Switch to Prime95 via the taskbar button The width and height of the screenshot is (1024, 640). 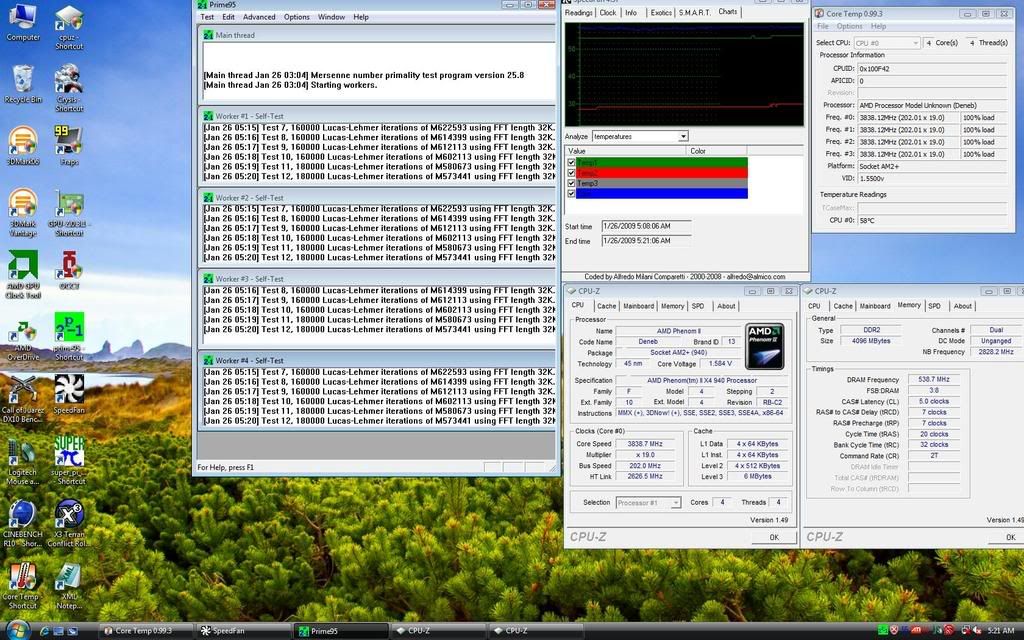coord(341,631)
